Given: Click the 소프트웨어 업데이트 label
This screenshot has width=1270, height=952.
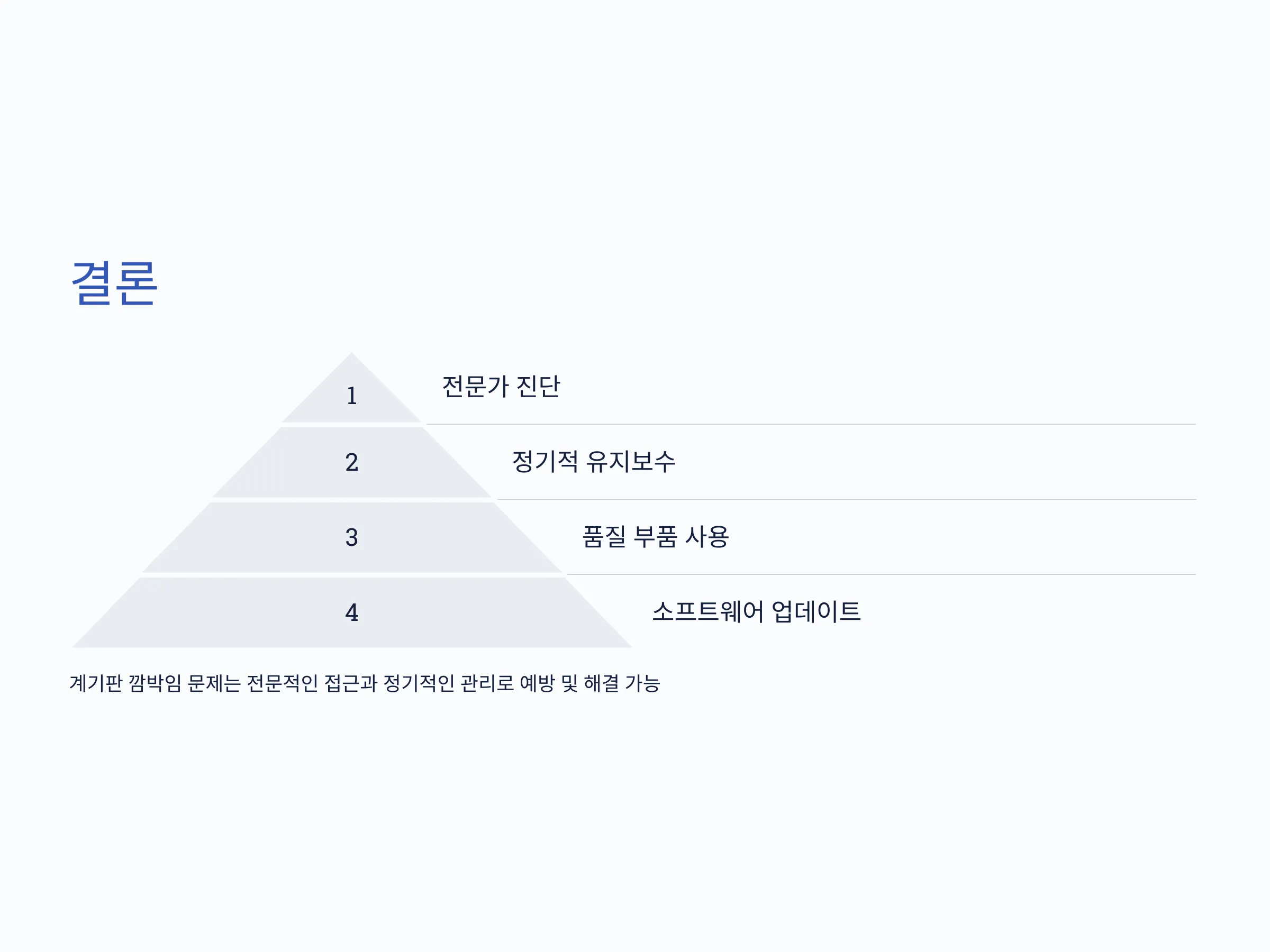Looking at the screenshot, I should coord(757,611).
